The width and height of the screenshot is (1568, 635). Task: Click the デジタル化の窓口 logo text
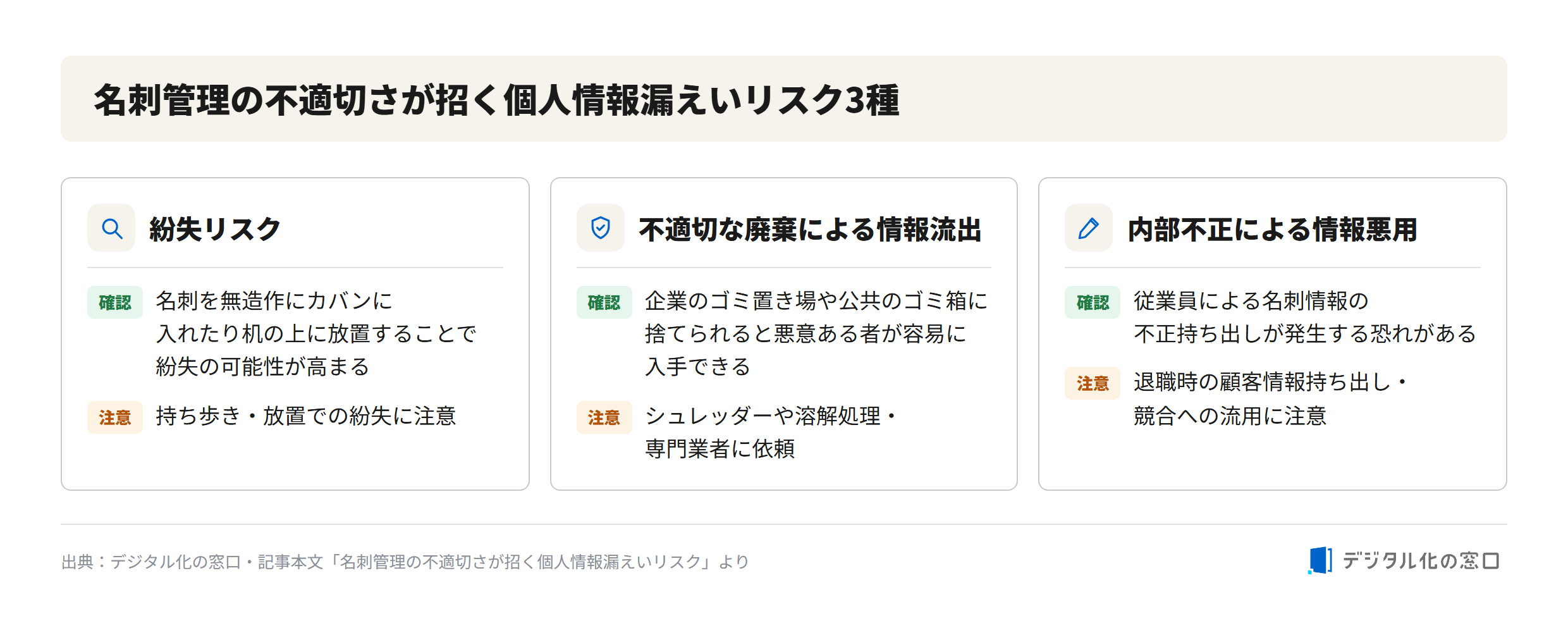coord(1421,561)
